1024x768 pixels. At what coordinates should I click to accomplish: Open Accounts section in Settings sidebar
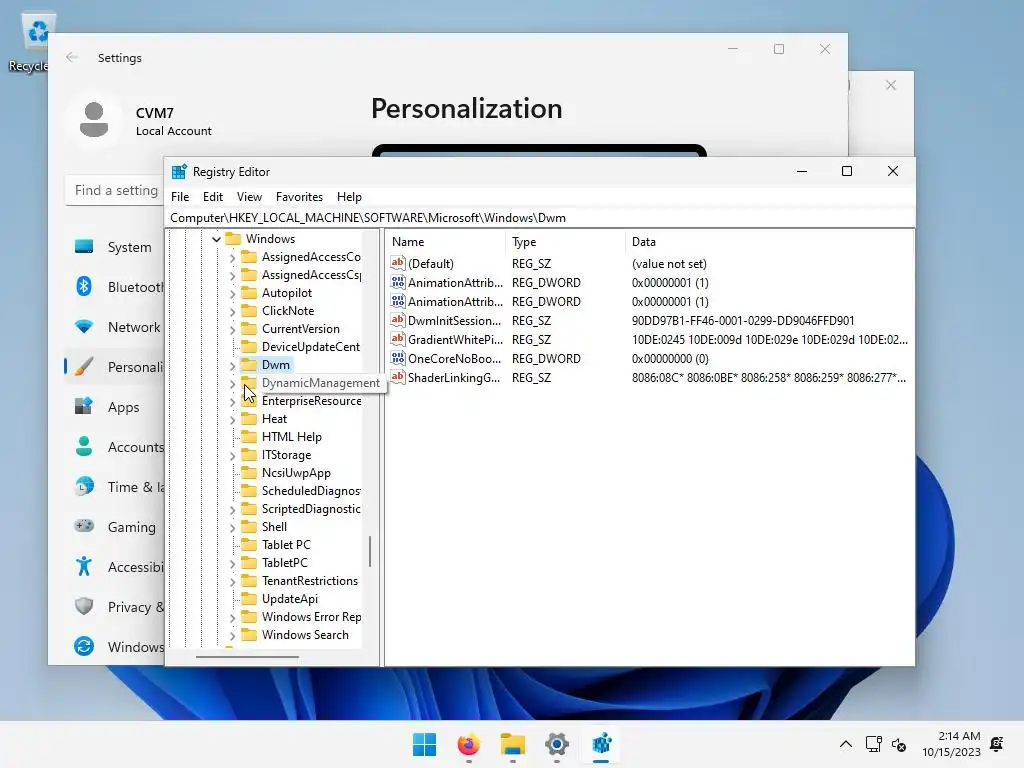point(114,447)
